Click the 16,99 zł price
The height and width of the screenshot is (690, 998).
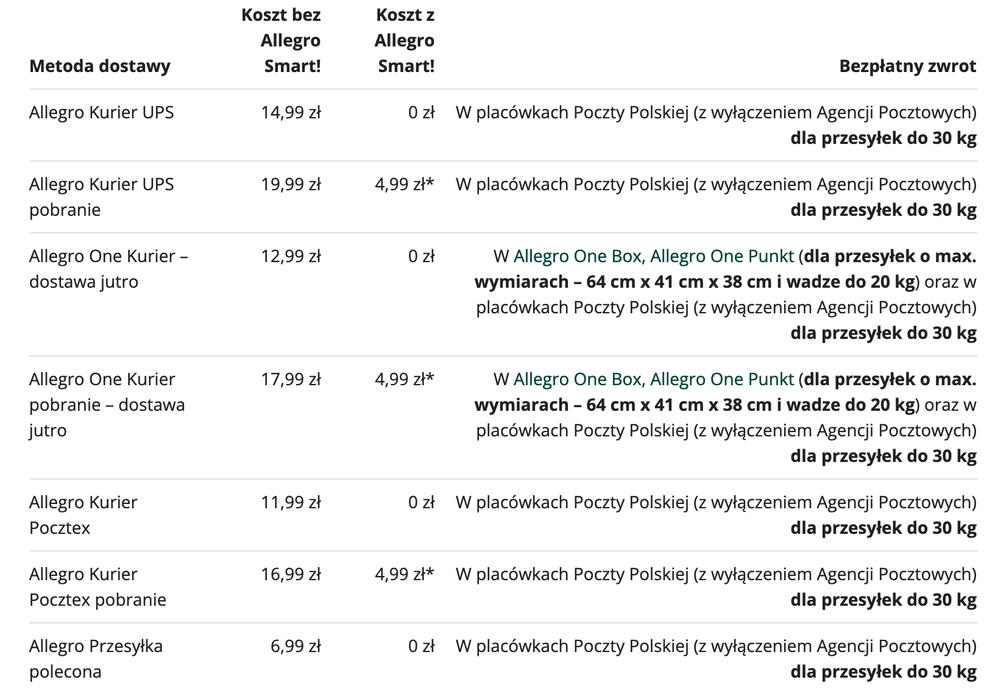pos(291,575)
